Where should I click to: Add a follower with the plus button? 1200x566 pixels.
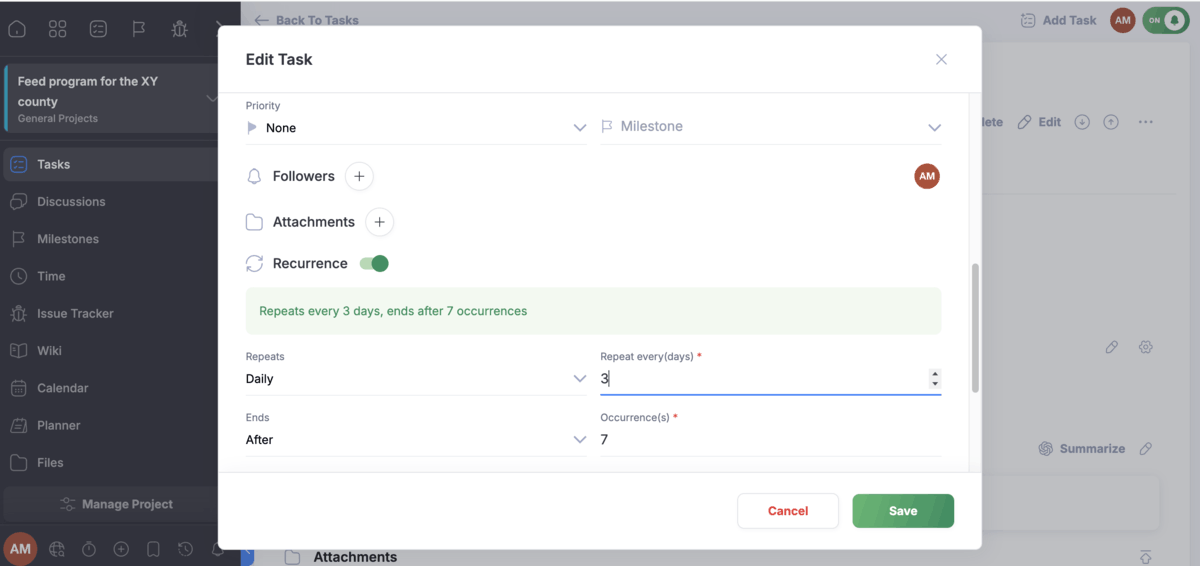359,176
